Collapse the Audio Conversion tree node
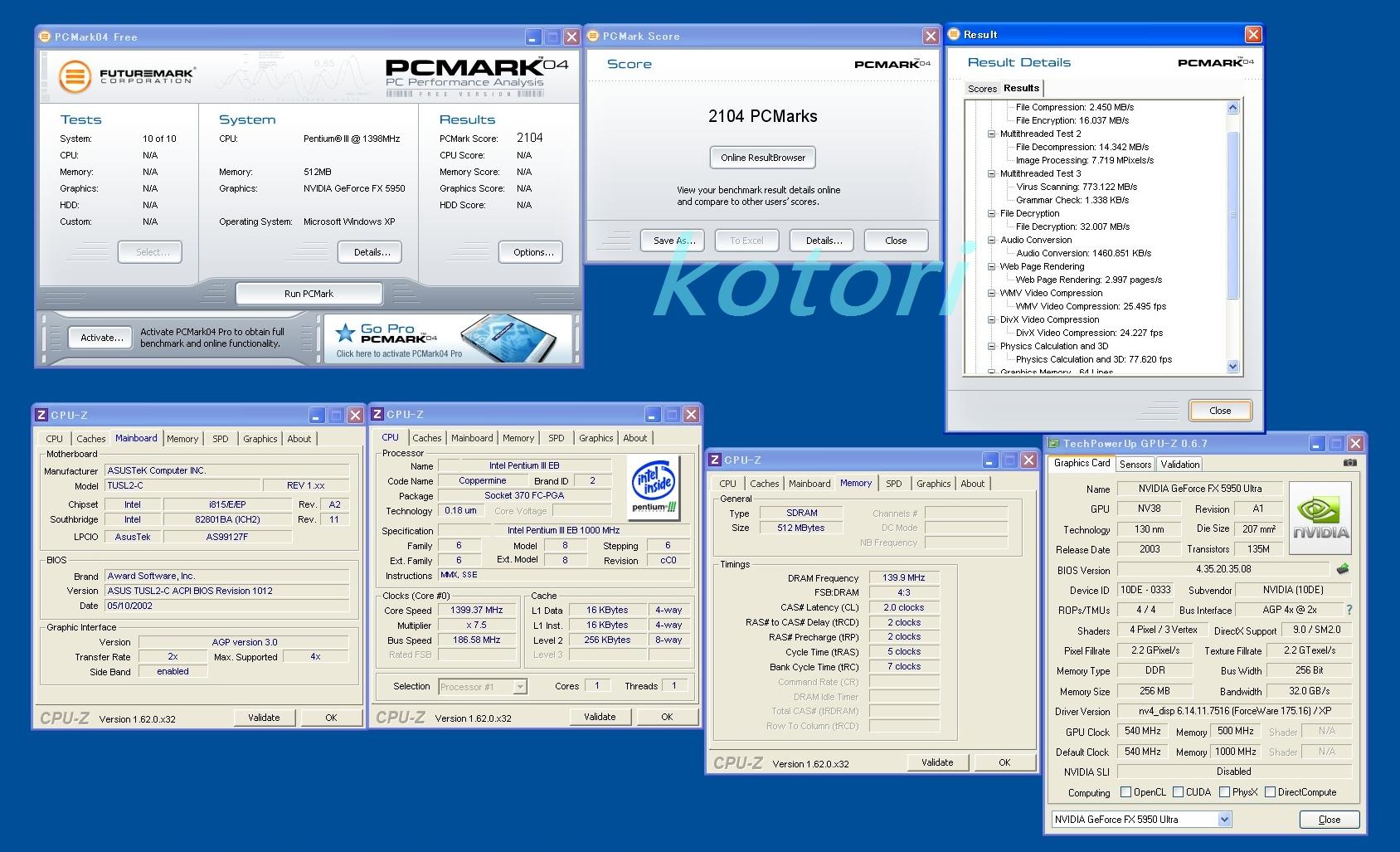 coord(991,240)
